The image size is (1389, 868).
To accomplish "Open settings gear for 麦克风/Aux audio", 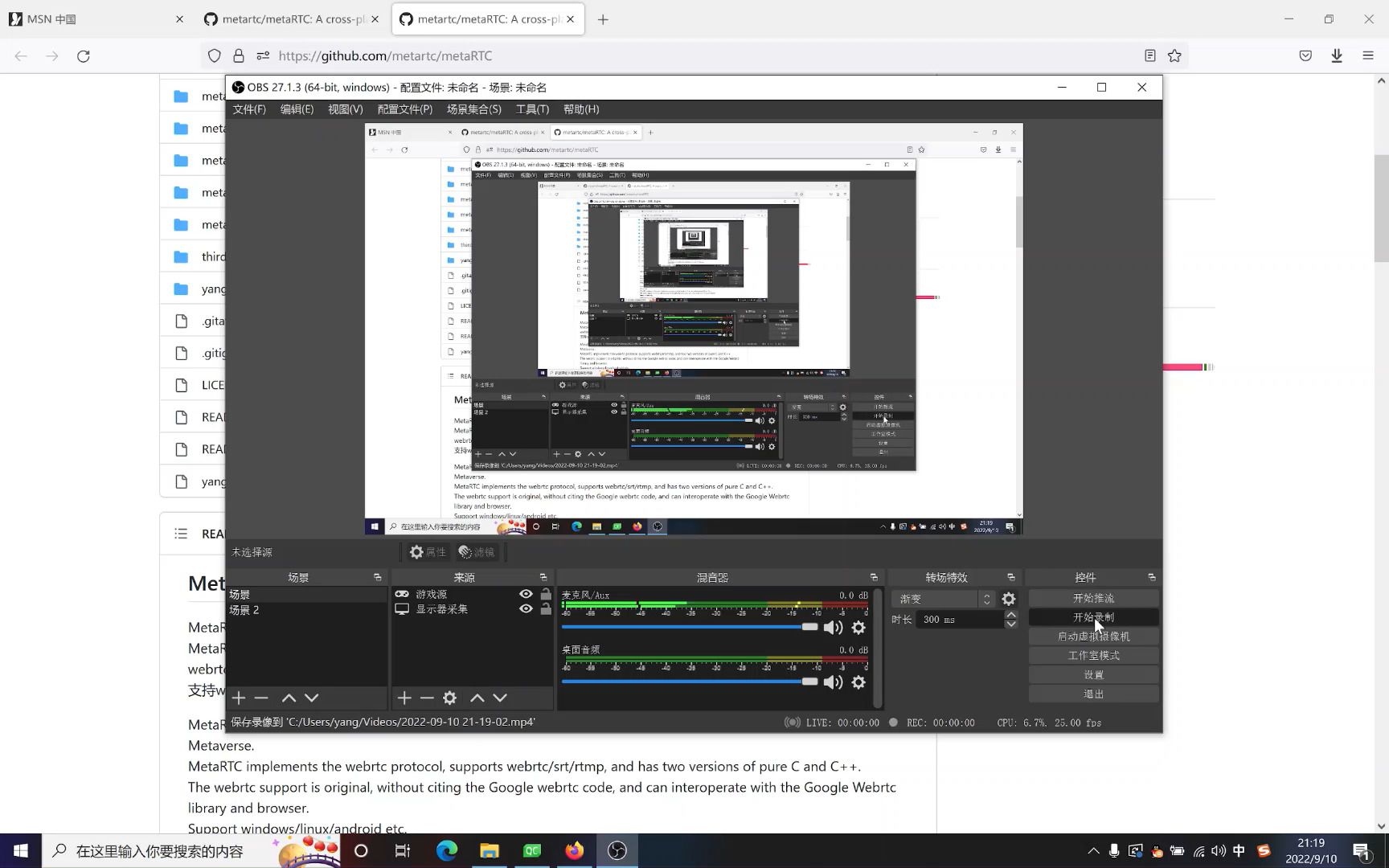I will click(x=858, y=627).
